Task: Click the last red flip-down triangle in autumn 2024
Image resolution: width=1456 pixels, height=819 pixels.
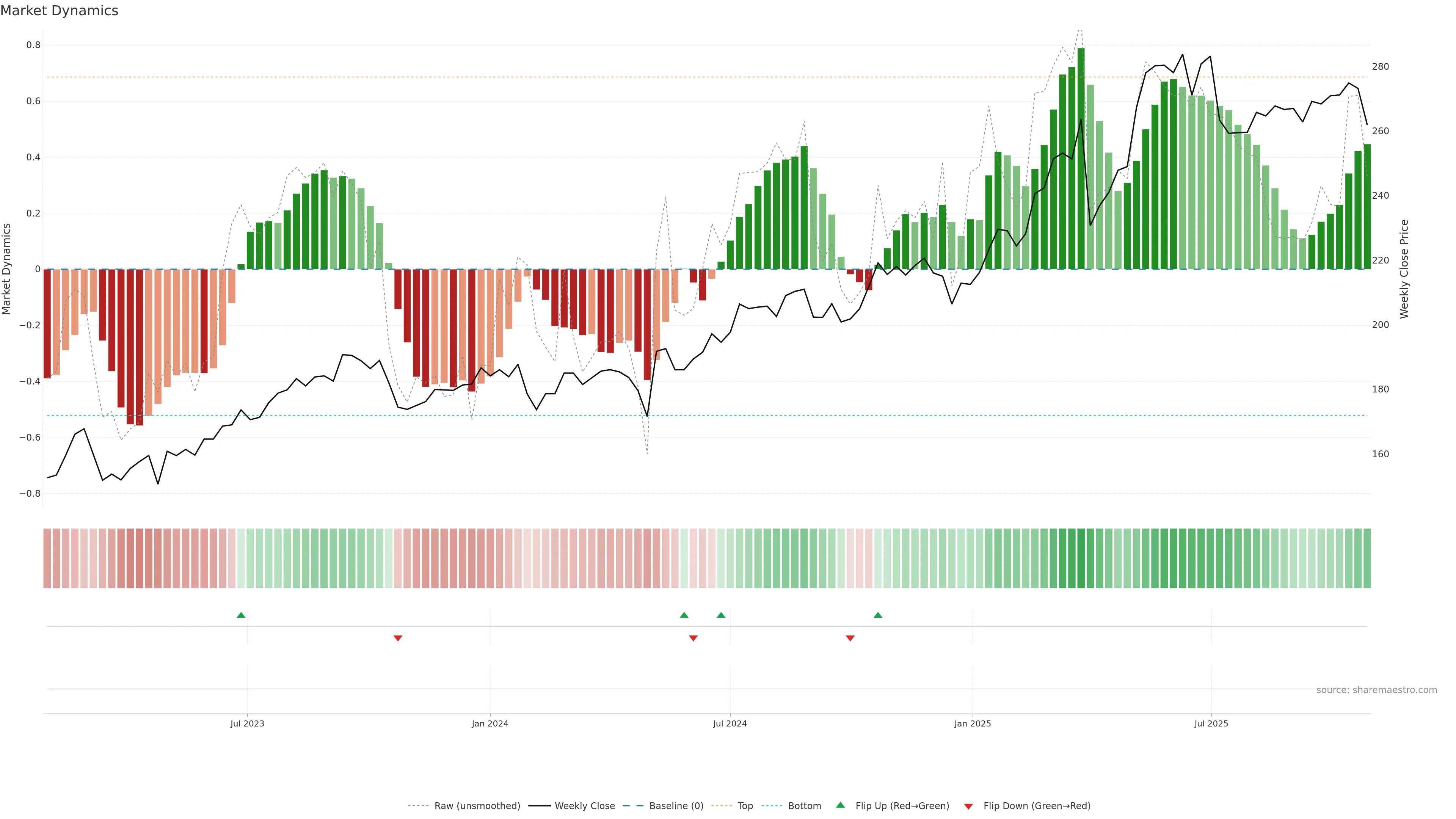Action: coord(850,638)
